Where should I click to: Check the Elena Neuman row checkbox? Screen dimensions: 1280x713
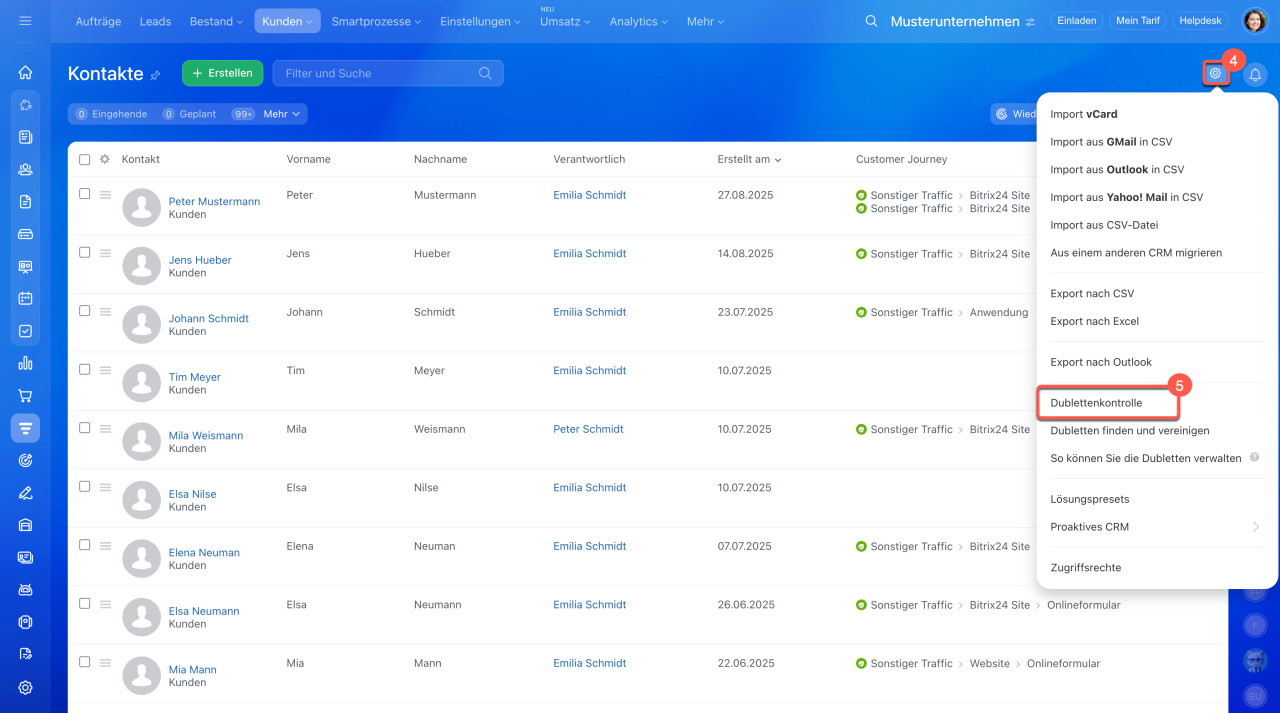click(84, 545)
